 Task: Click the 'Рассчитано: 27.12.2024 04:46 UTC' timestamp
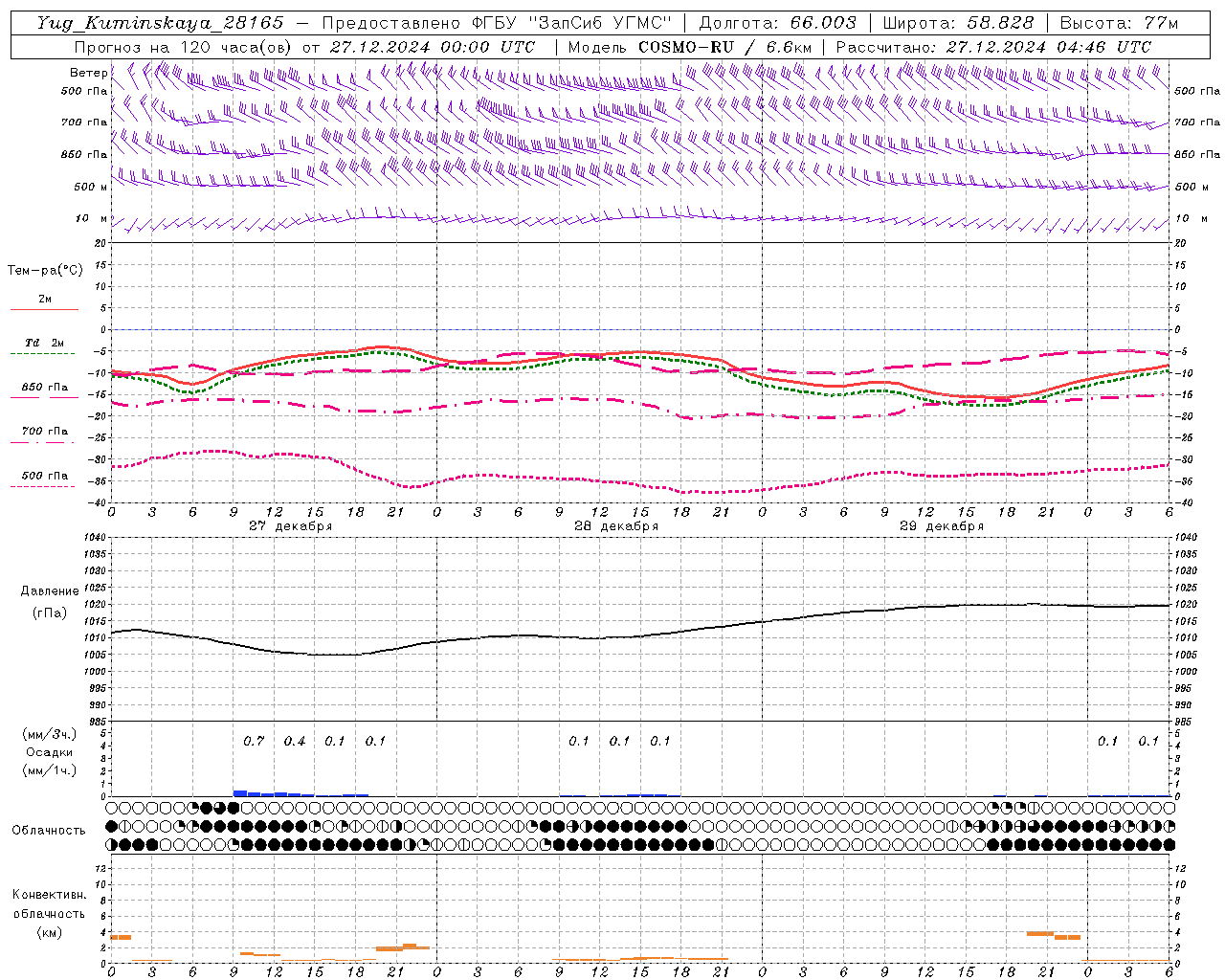click(x=993, y=47)
